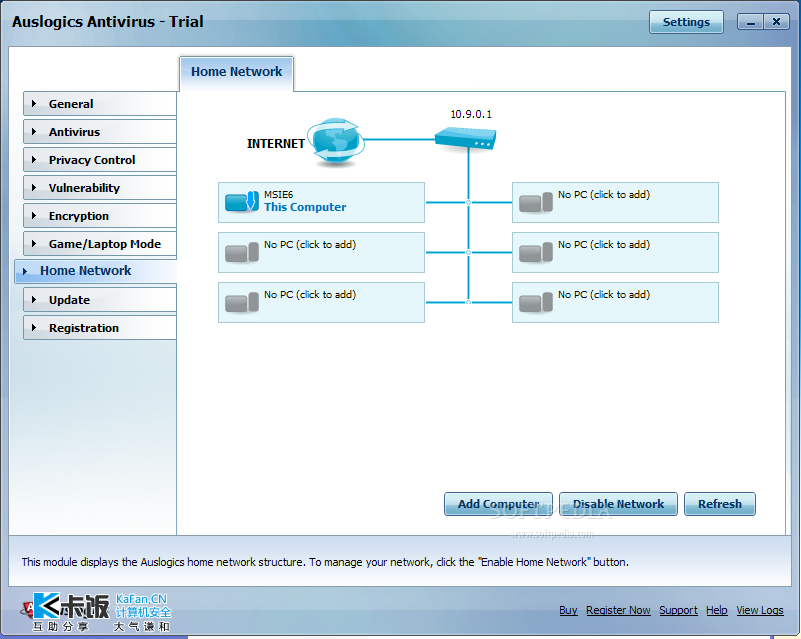Open the Register Now link
This screenshot has width=801, height=639.
click(618, 610)
